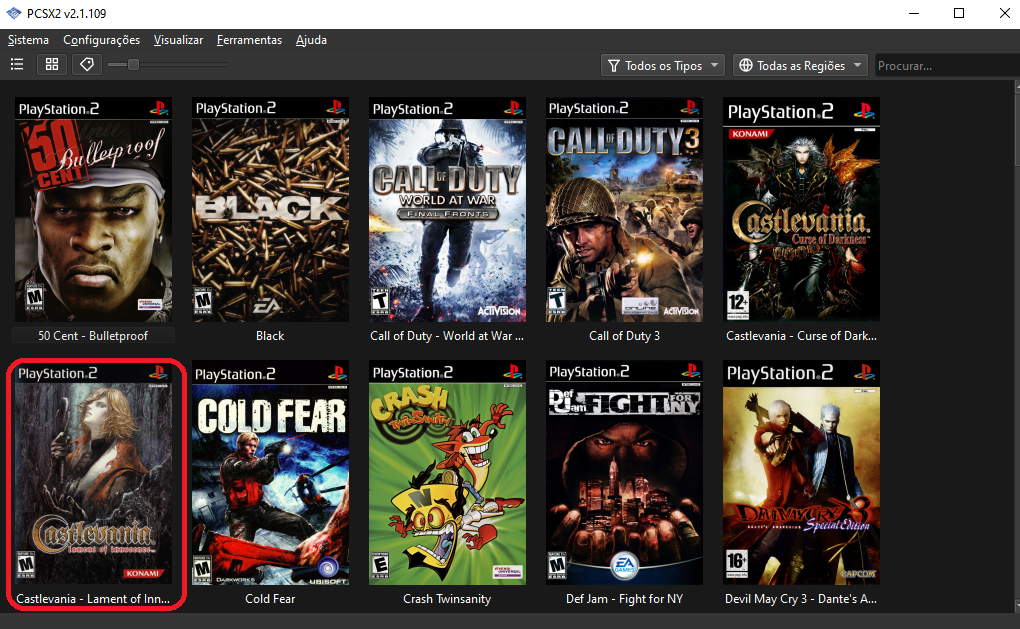Toggle cover titles tag icon

point(87,65)
